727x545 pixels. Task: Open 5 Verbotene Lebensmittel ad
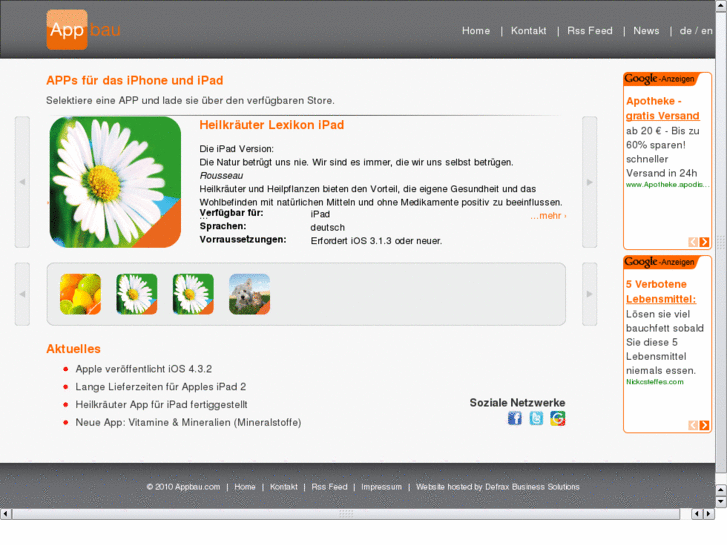coord(661,291)
